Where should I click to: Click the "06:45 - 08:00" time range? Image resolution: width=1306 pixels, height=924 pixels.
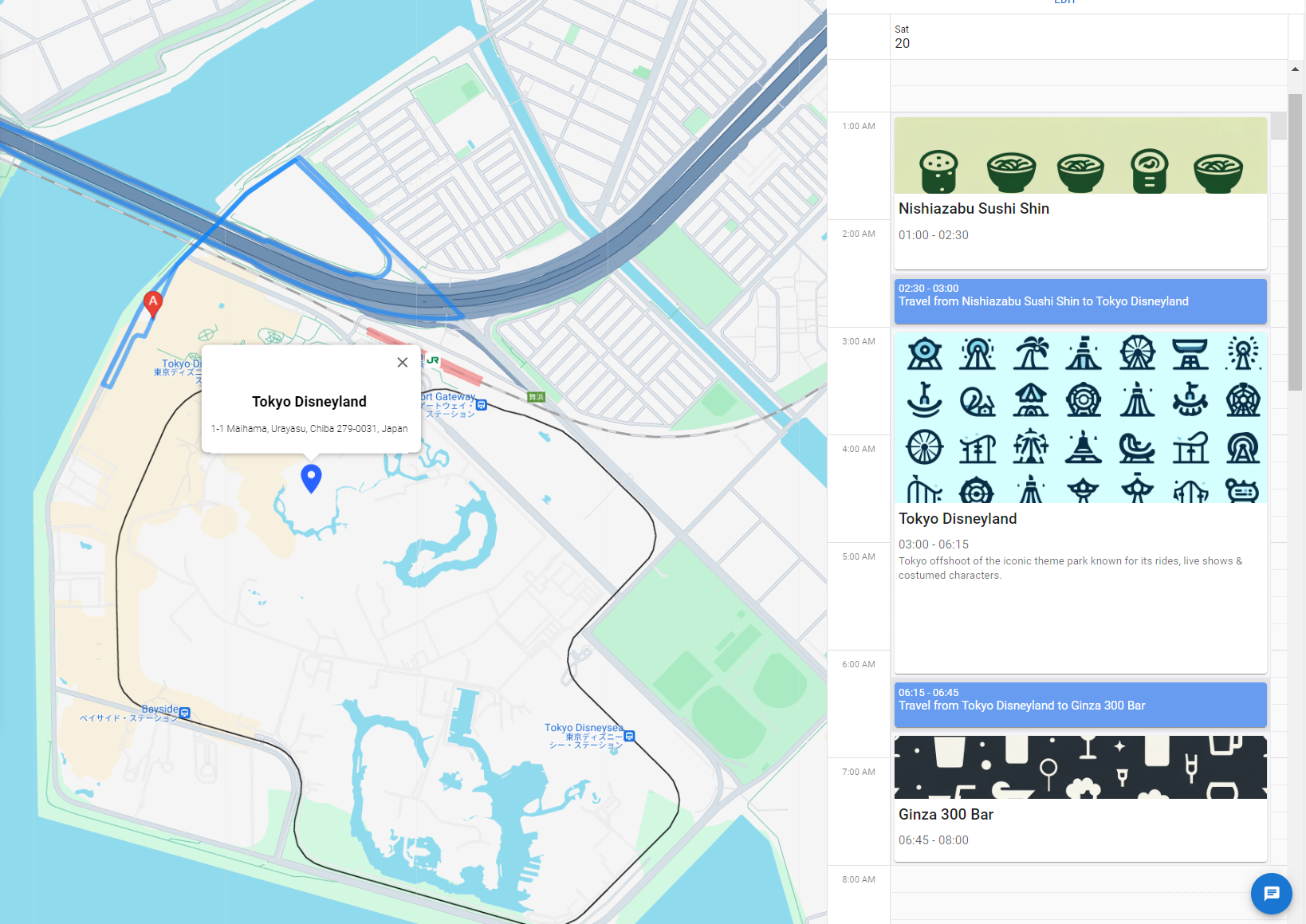click(933, 840)
